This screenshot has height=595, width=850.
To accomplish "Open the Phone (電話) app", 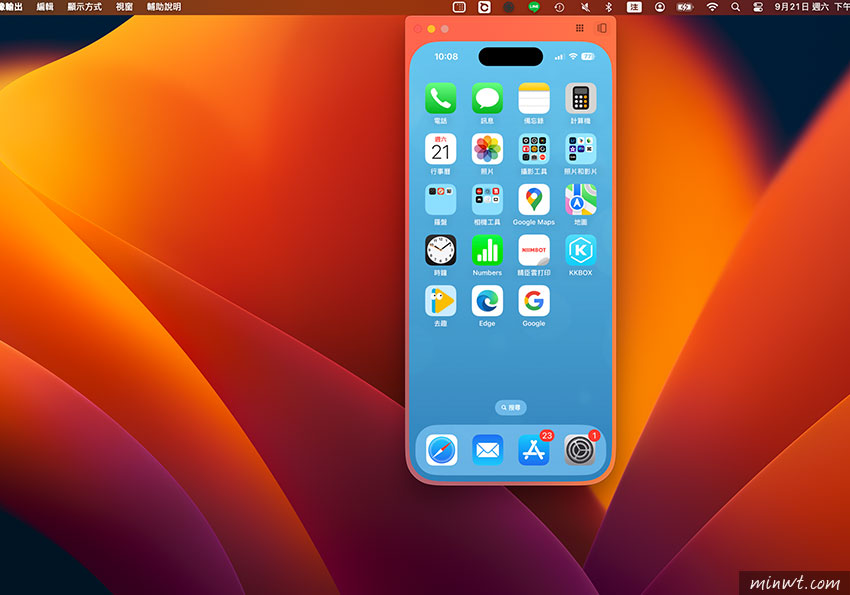I will (440, 98).
